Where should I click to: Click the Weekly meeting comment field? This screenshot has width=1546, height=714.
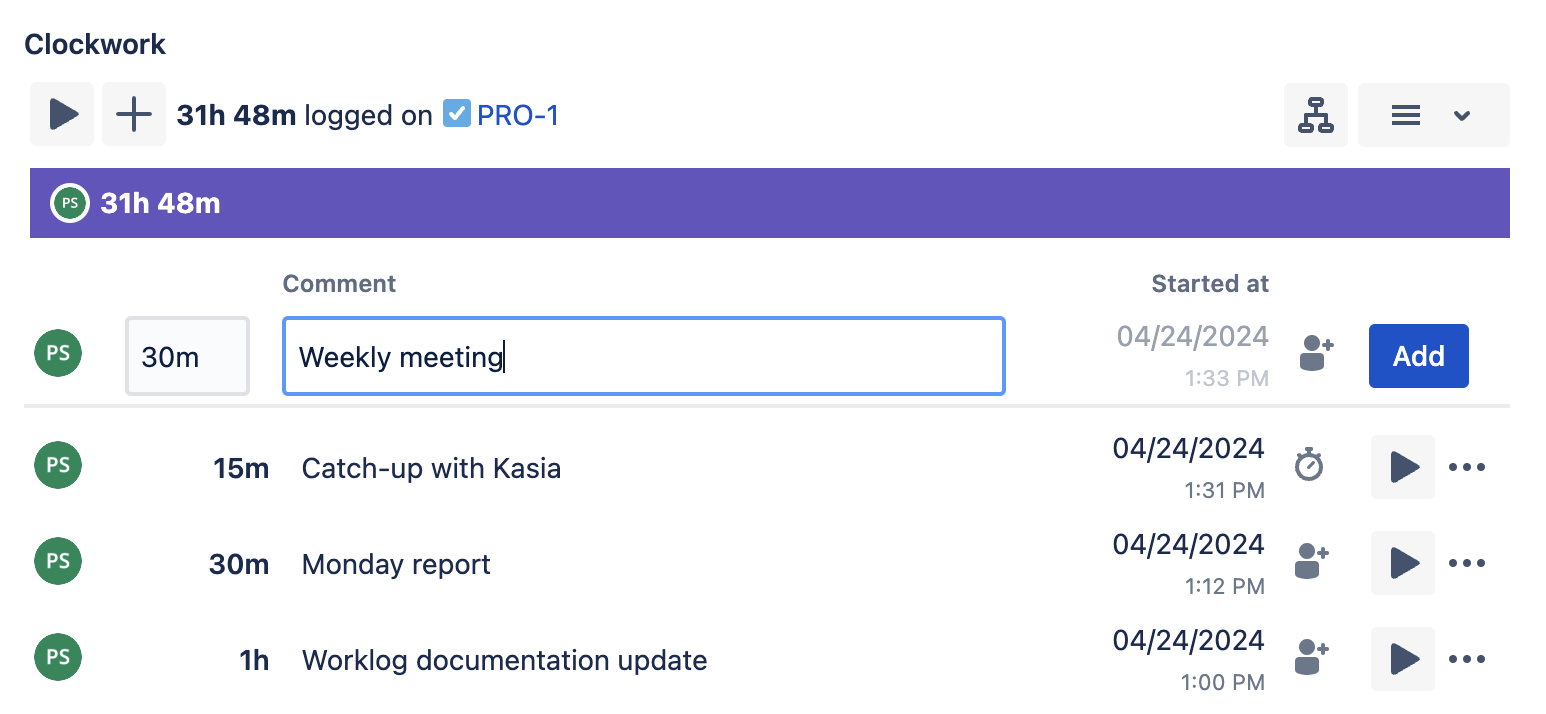[643, 357]
